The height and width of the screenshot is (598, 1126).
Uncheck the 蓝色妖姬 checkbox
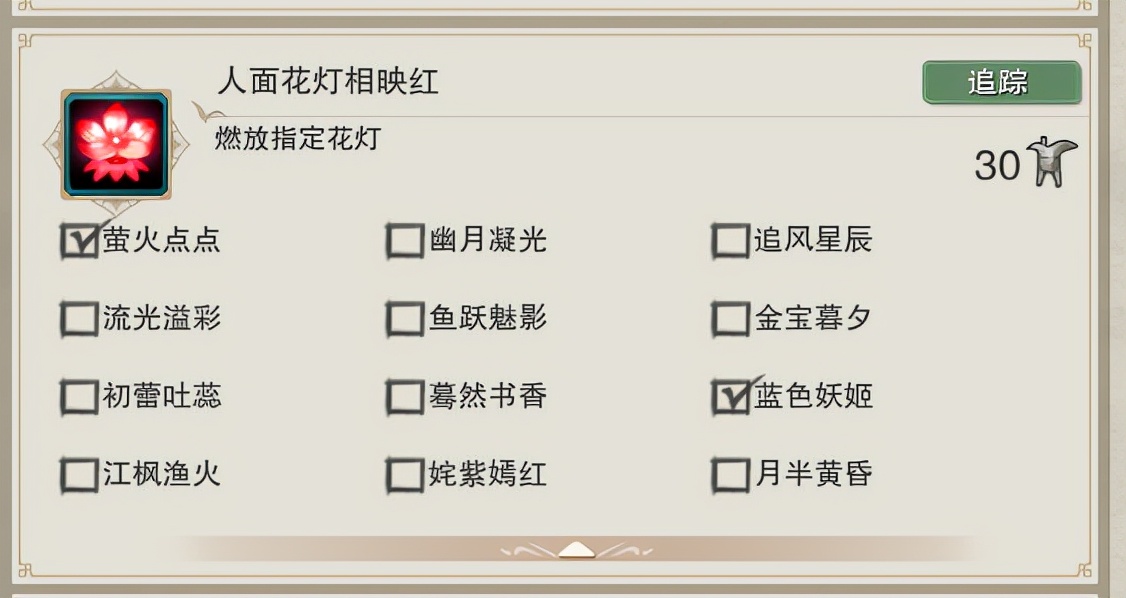[731, 397]
